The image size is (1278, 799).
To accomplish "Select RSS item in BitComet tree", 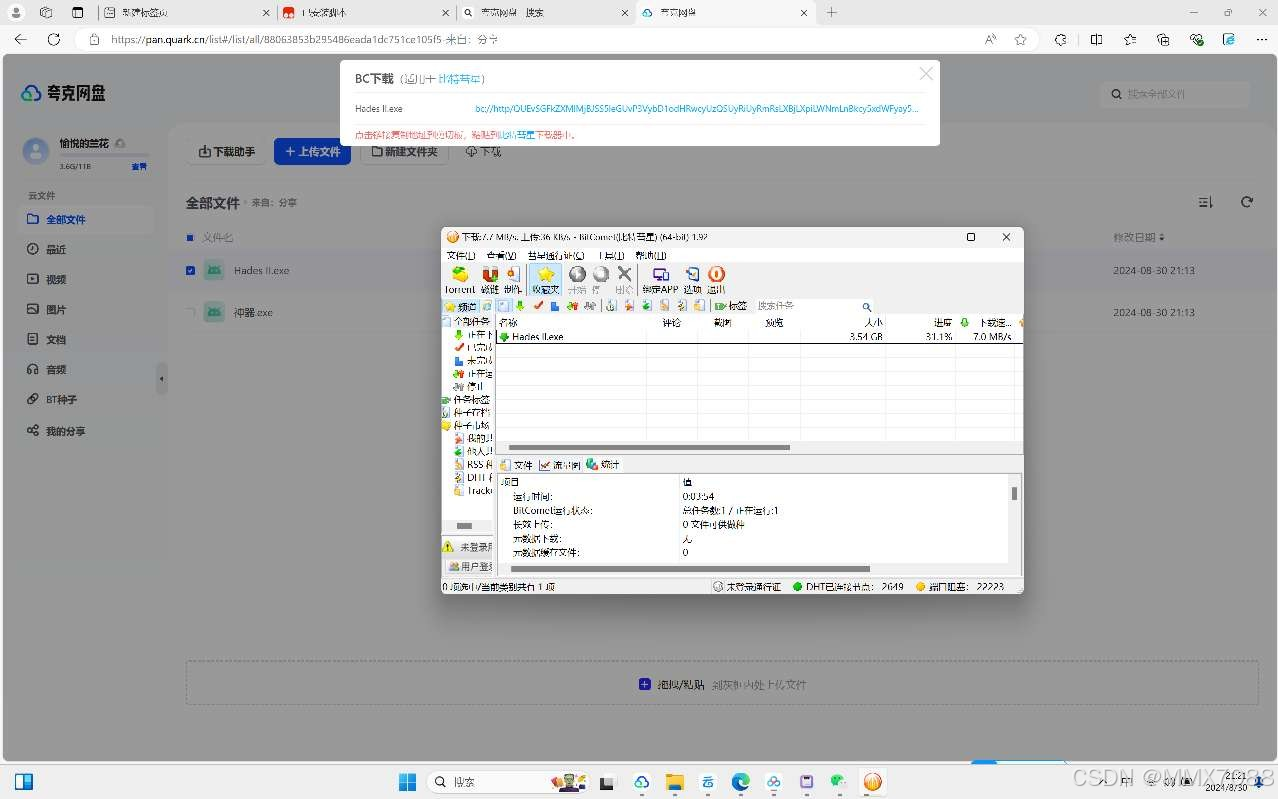I will (473, 464).
